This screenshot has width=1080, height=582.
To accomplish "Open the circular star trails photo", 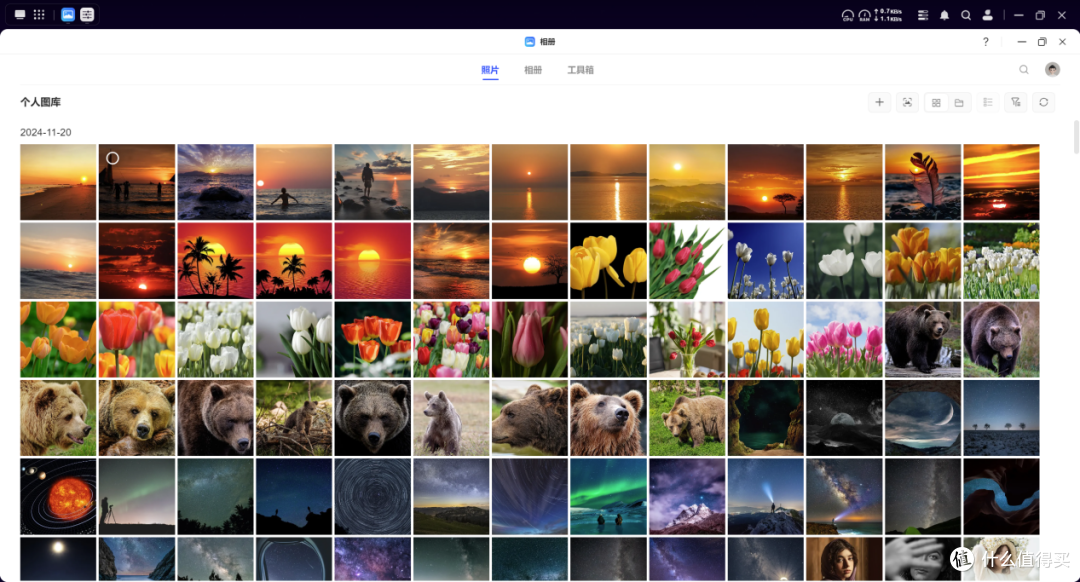I will pyautogui.click(x=372, y=496).
